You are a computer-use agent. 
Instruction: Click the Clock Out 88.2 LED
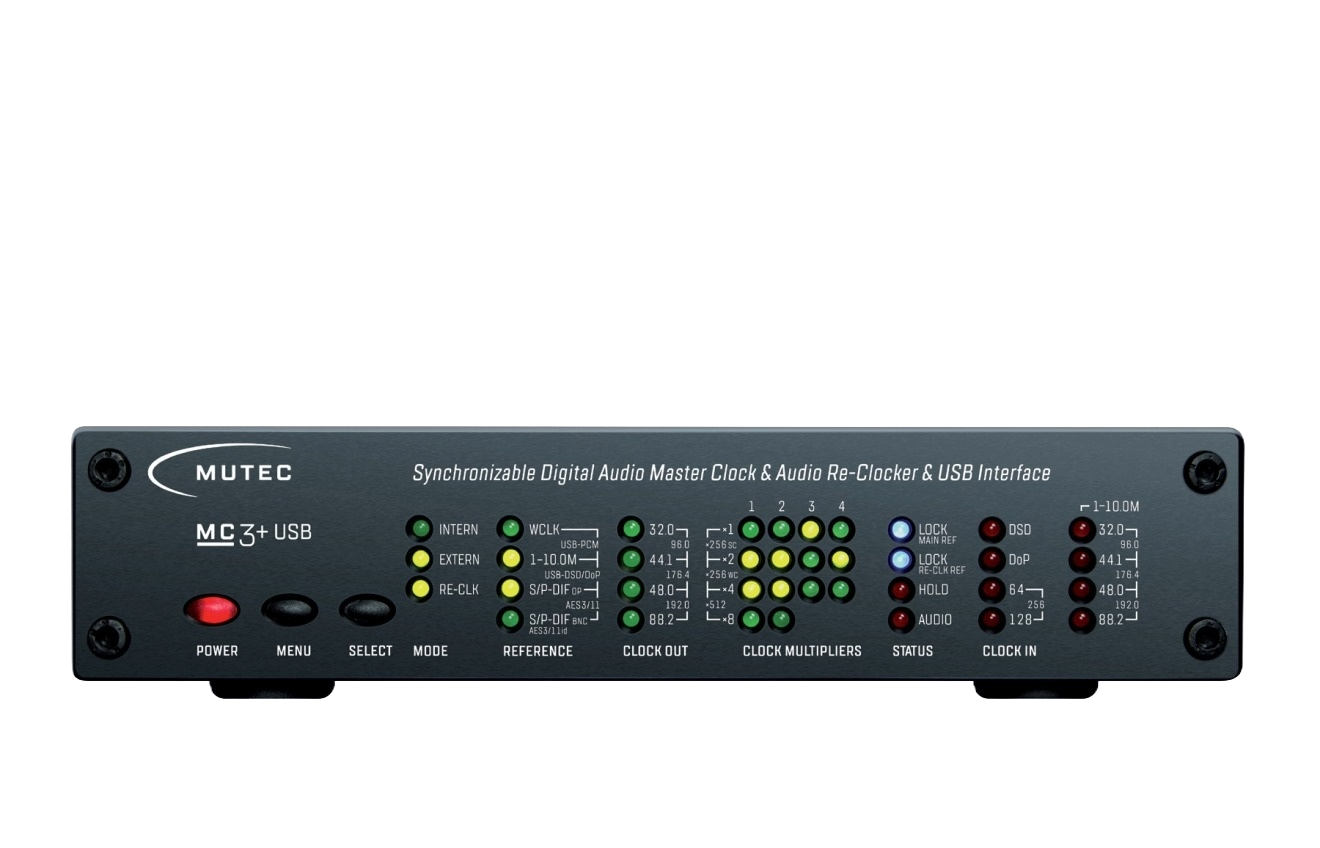(x=631, y=619)
